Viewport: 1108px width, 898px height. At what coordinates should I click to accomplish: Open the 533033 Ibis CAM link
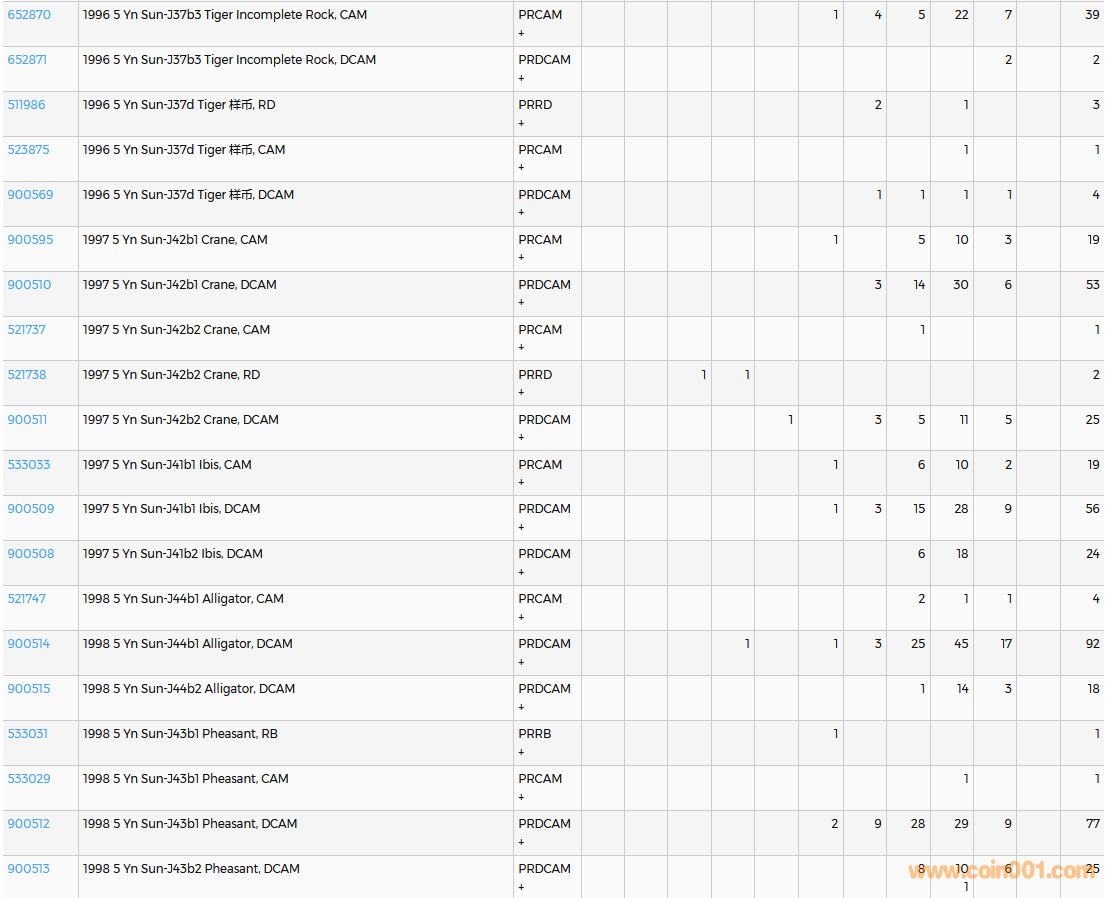pyautogui.click(x=29, y=465)
